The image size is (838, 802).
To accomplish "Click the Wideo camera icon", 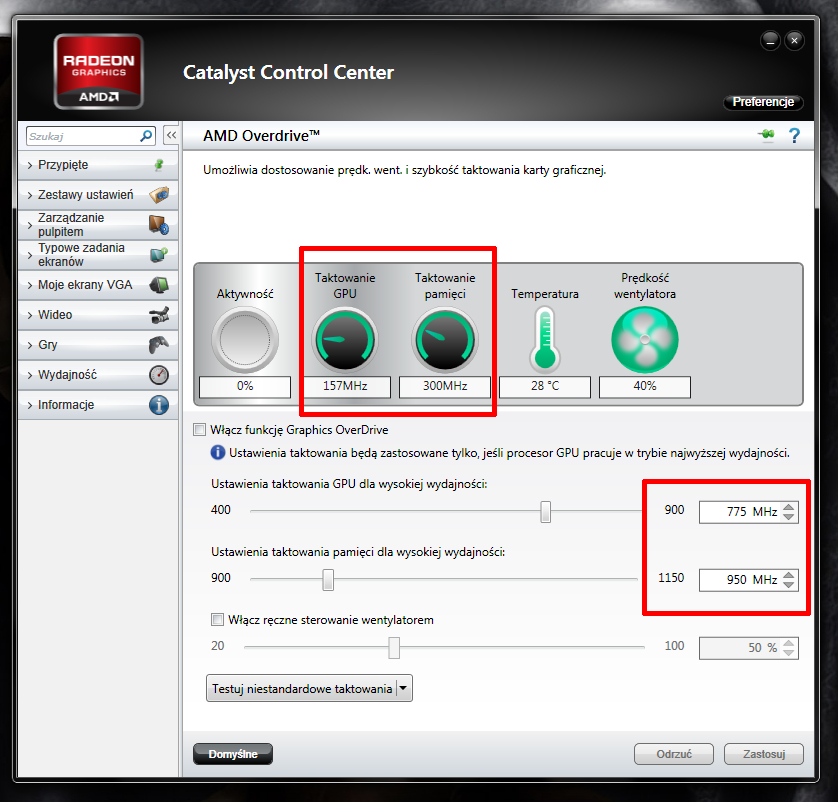I will (x=159, y=315).
